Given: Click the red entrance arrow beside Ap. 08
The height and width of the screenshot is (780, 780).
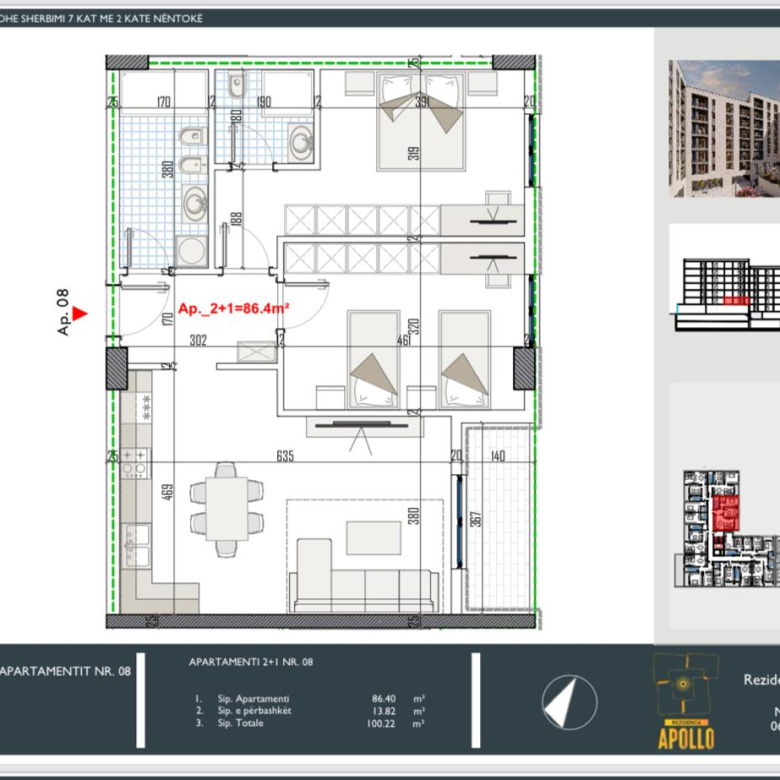Looking at the screenshot, I should pos(81,314).
